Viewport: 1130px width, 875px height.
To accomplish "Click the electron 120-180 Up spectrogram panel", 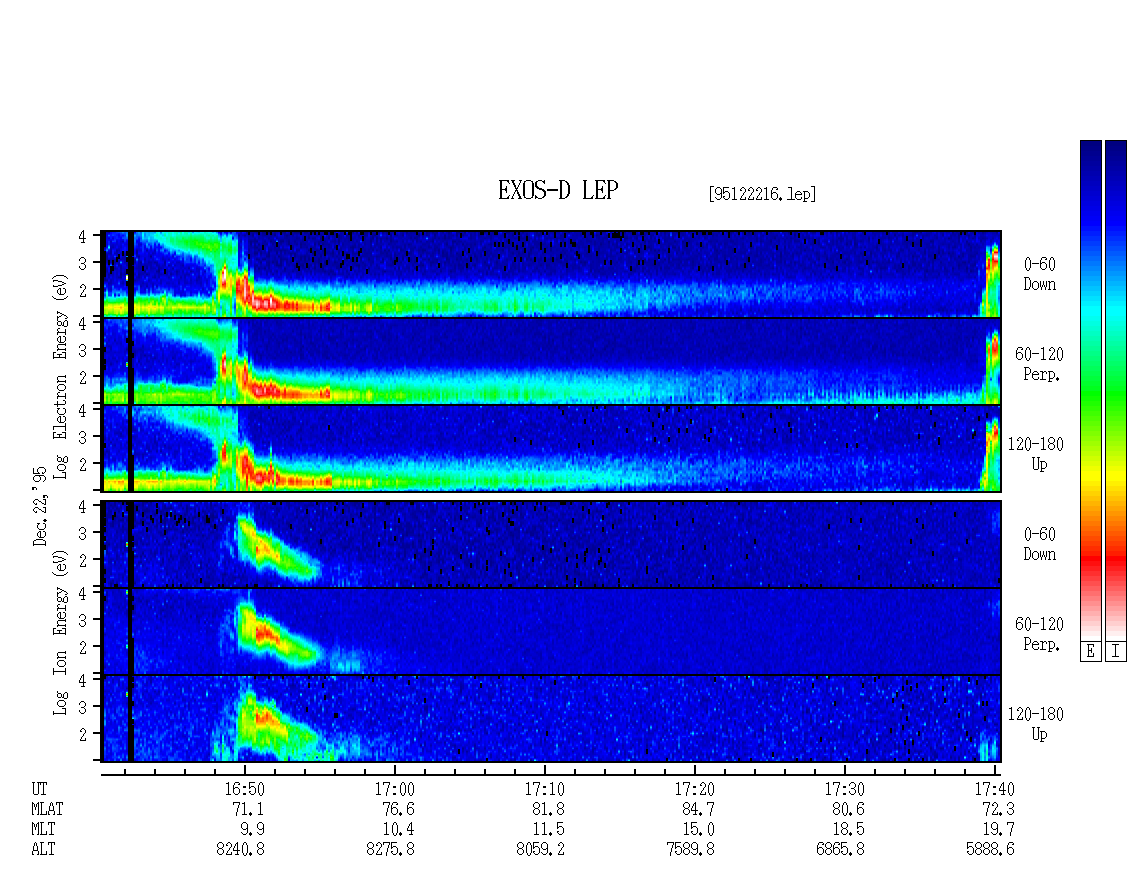I will pos(551,448).
